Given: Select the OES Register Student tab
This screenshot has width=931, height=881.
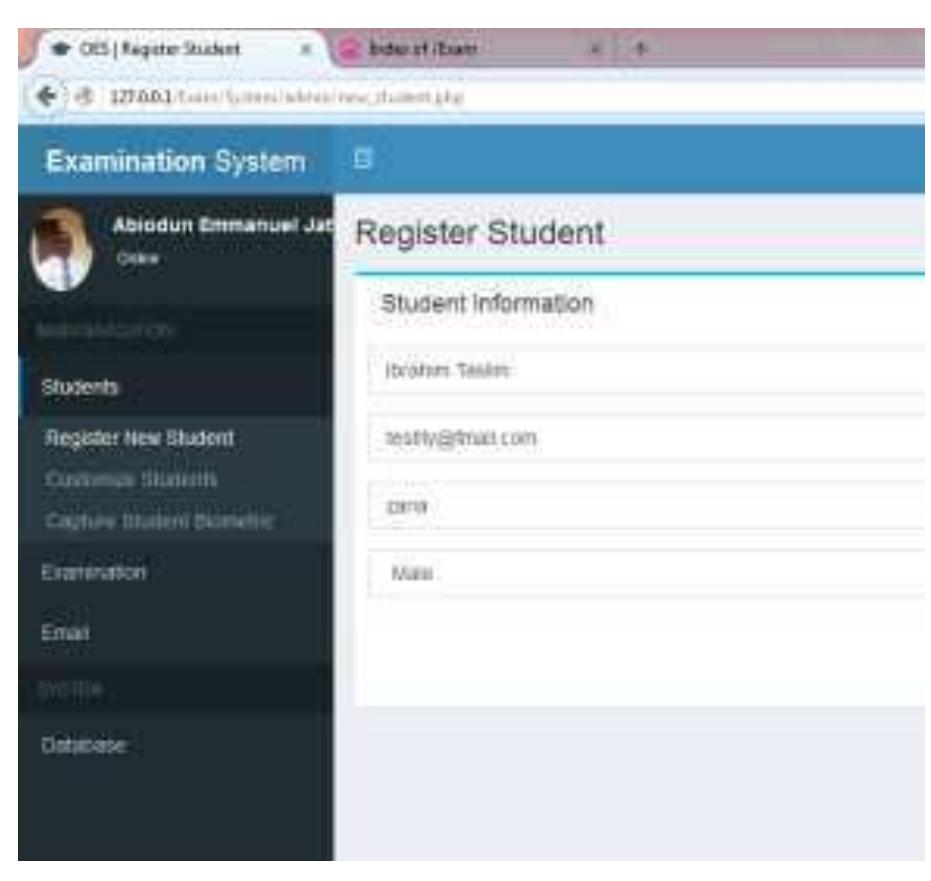Looking at the screenshot, I should click(178, 49).
